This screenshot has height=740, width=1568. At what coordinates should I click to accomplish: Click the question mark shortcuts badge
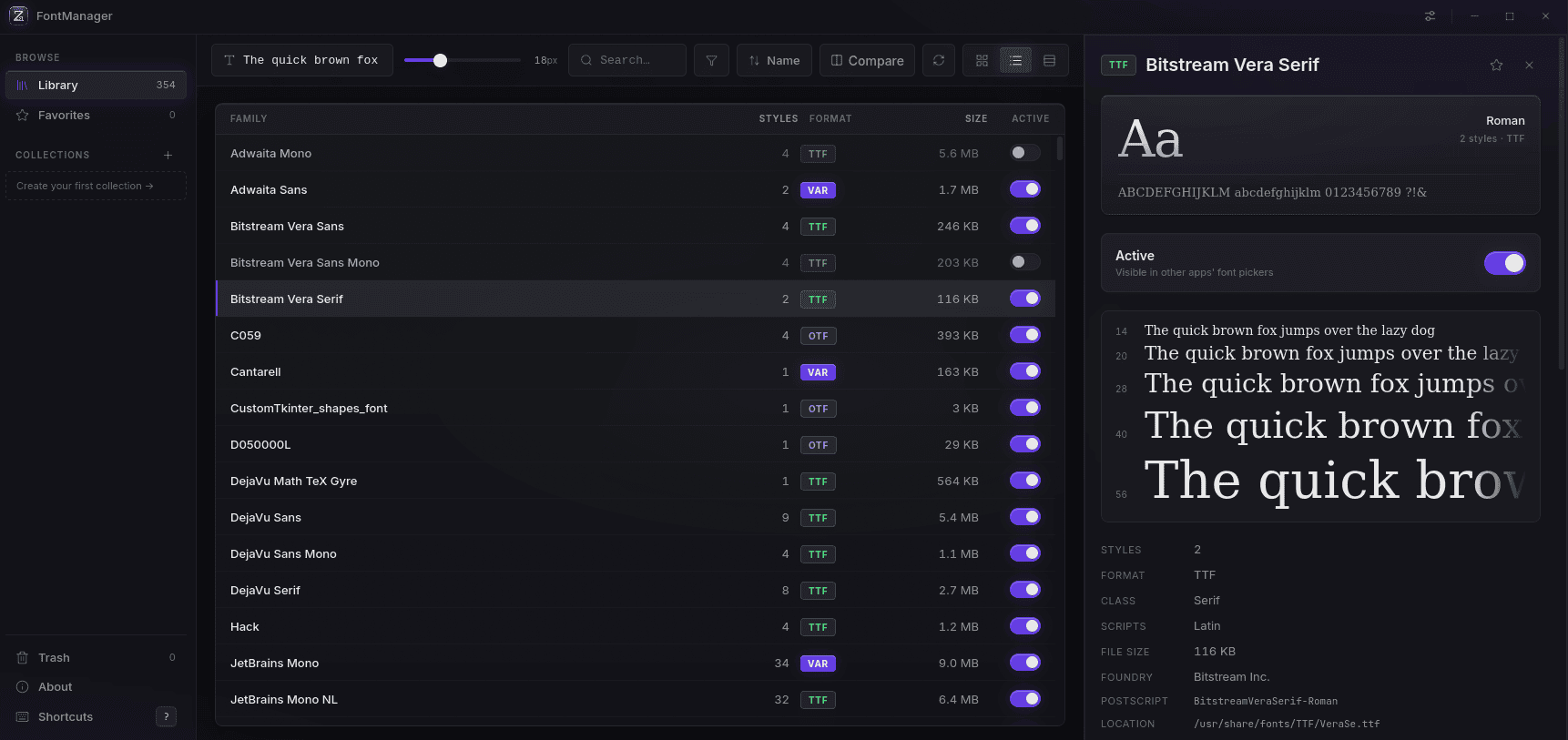[166, 716]
